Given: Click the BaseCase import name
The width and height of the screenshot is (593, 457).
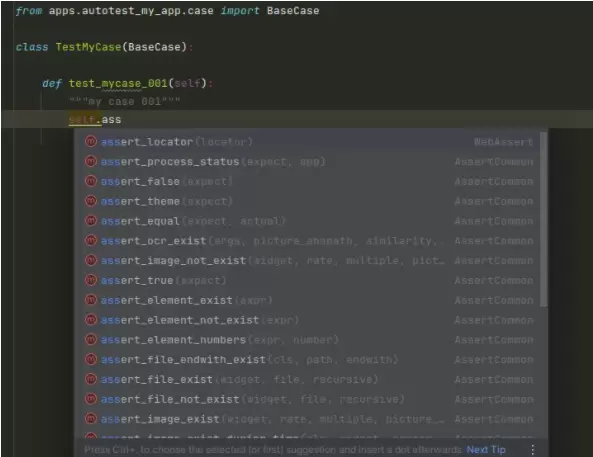Looking at the screenshot, I should tap(293, 11).
